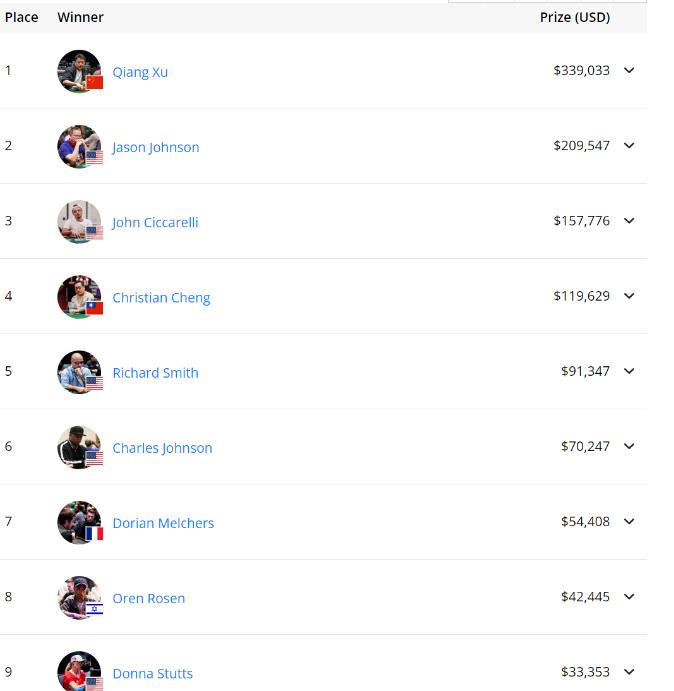Open Qiang Xu's player profile link
This screenshot has width=674, height=691.
140,72
